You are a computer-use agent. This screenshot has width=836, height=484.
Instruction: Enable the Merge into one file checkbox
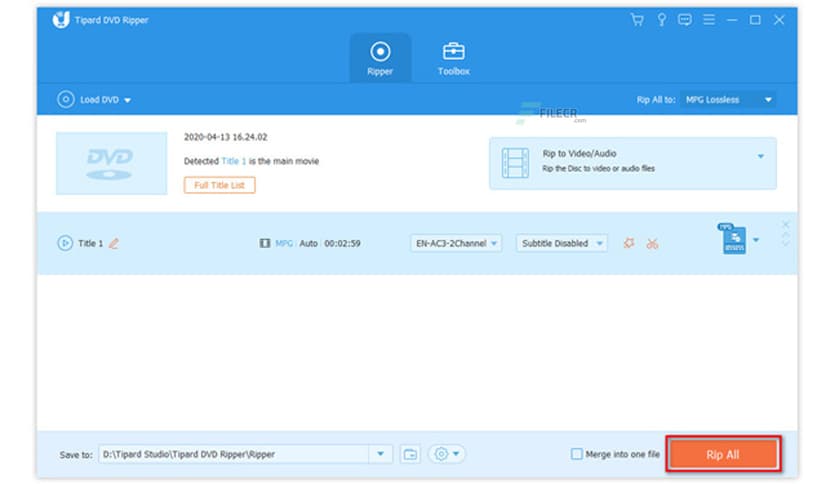tap(576, 454)
